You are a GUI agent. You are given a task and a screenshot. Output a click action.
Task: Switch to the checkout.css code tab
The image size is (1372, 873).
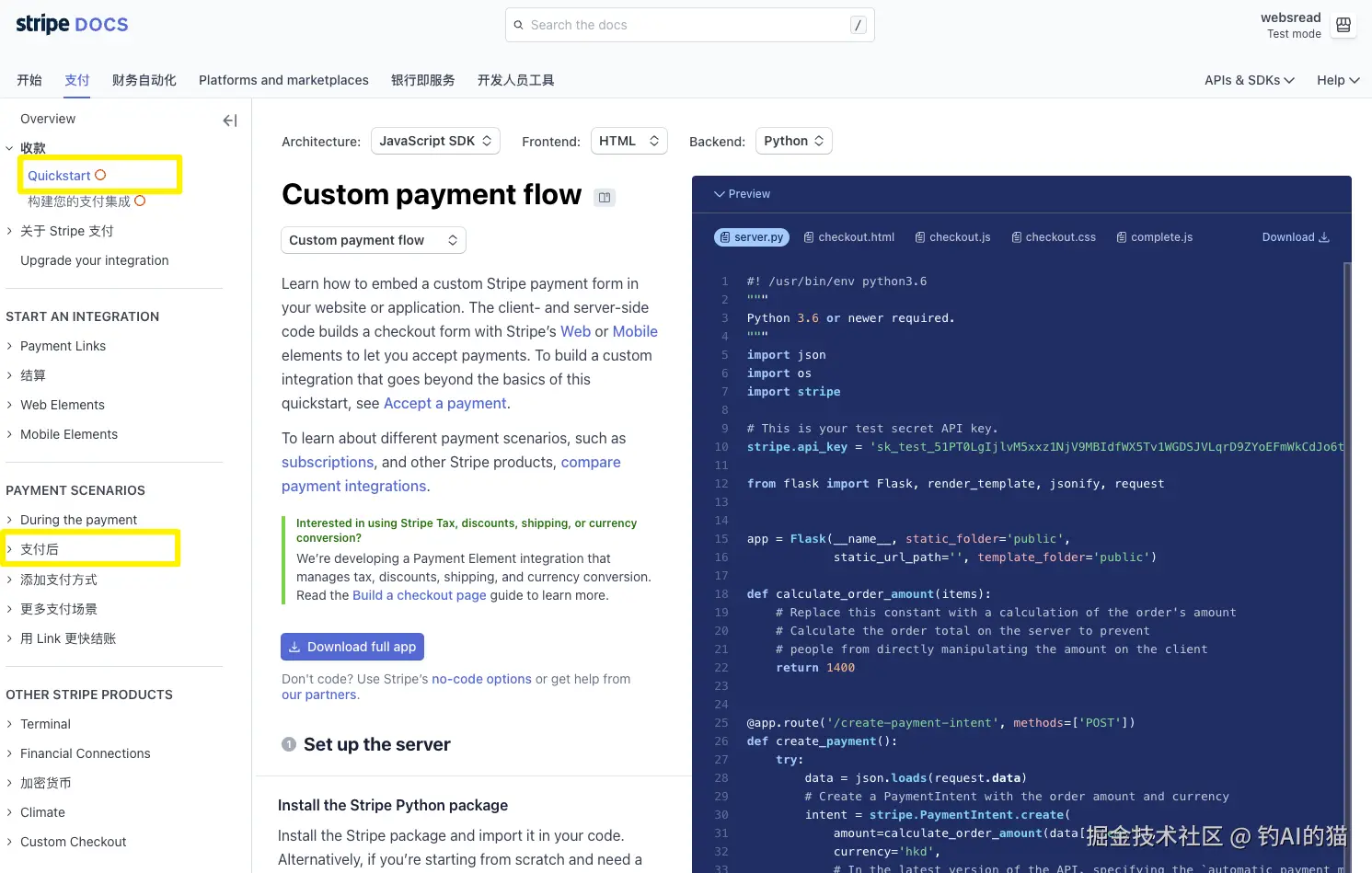tap(1055, 237)
